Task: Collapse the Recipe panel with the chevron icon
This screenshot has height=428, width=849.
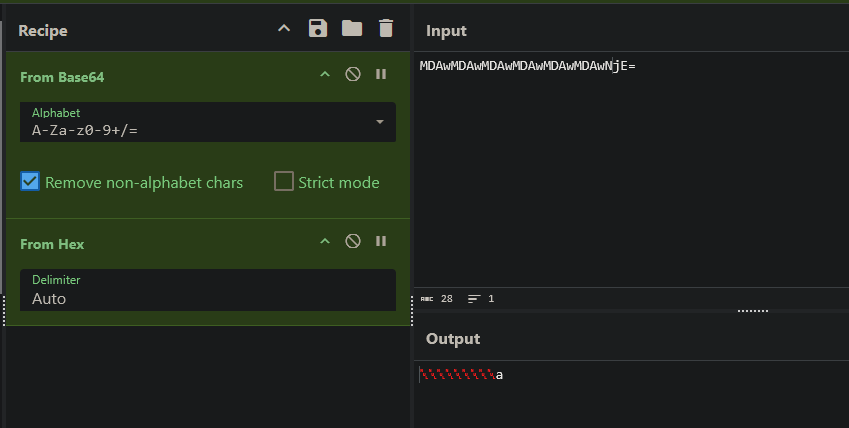Action: coord(284,29)
